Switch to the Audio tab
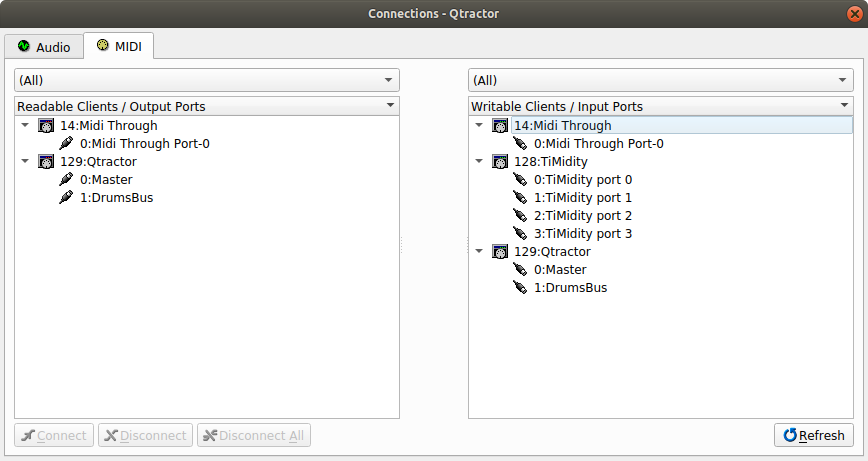 pyautogui.click(x=44, y=47)
